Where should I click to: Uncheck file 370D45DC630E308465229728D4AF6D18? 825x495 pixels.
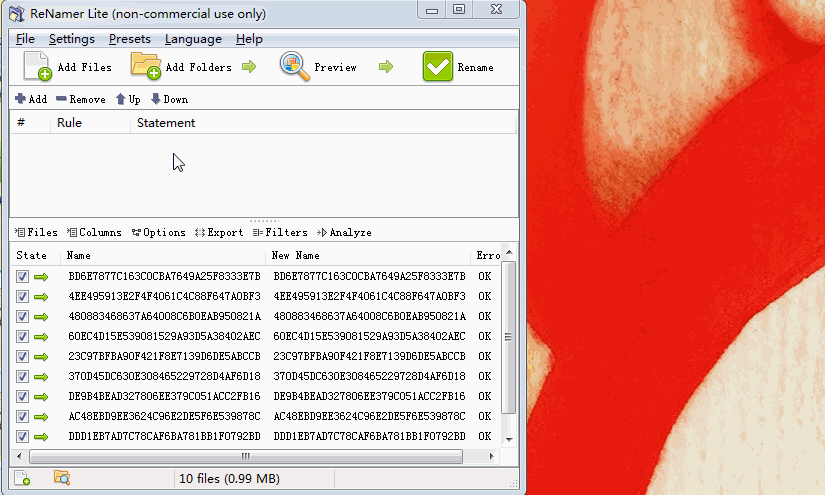click(x=22, y=376)
